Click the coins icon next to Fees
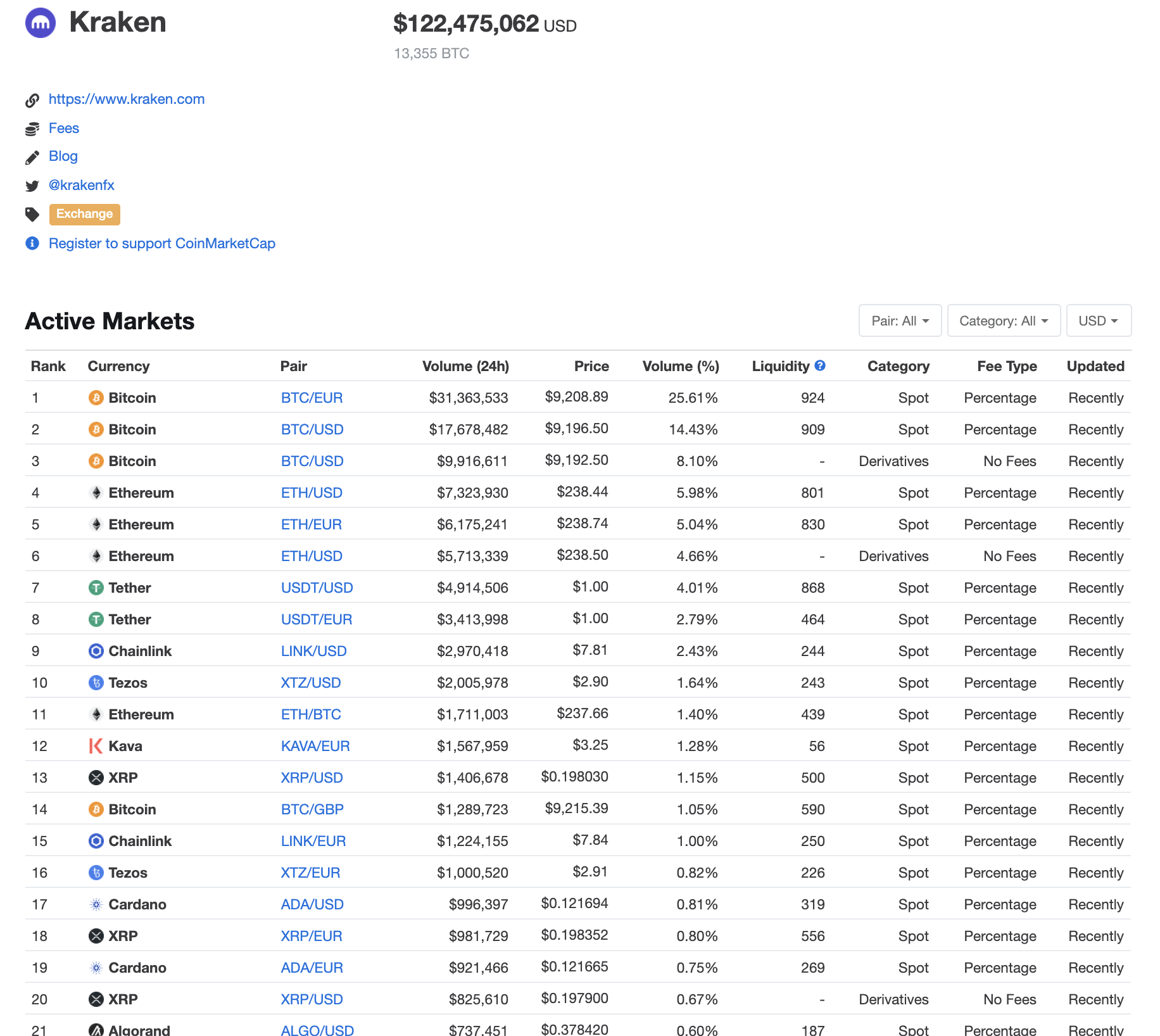The width and height of the screenshot is (1160, 1036). (32, 129)
